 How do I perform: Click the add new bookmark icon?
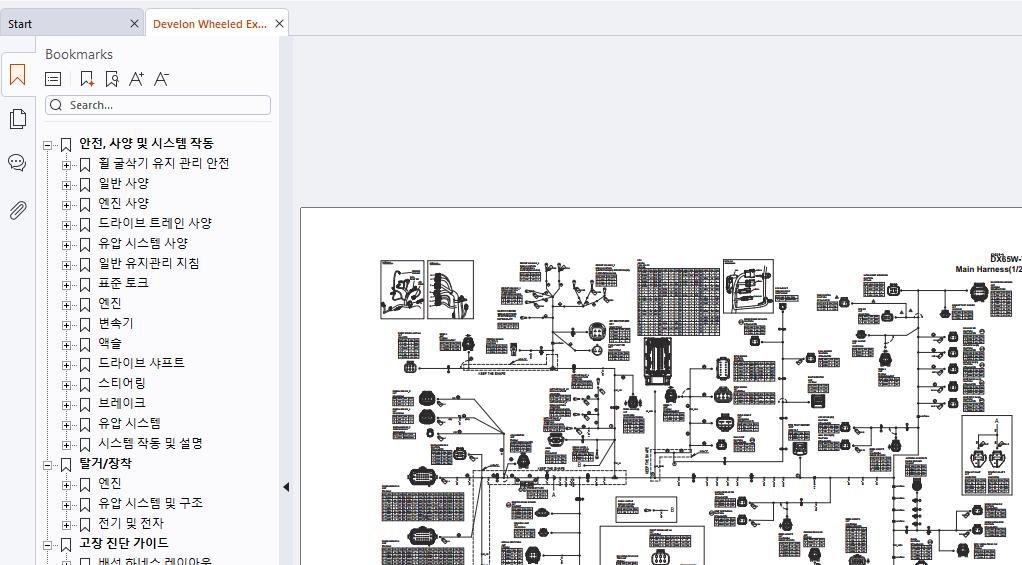tap(87, 79)
